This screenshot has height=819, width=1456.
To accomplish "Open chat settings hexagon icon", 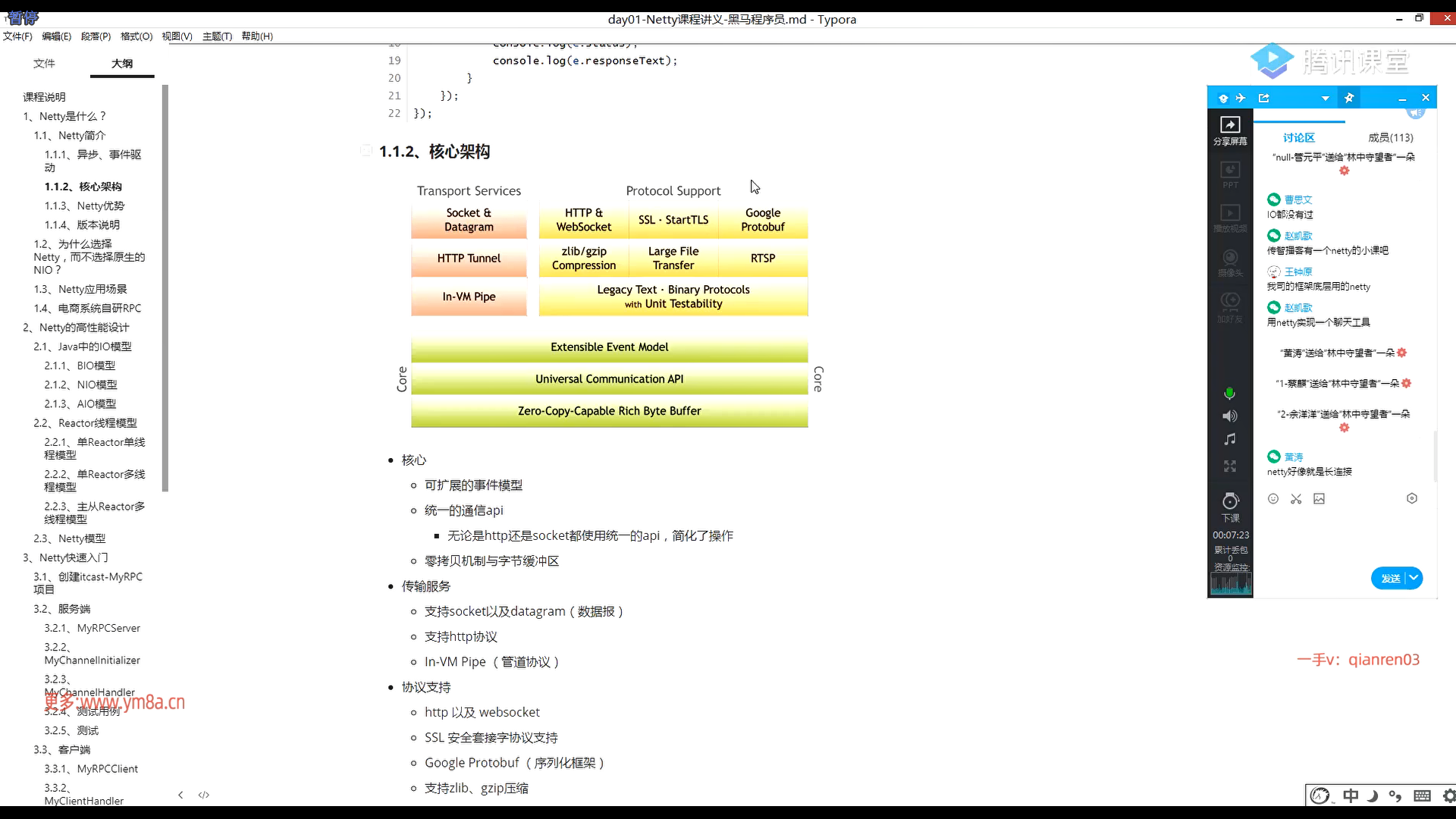I will point(1412,499).
